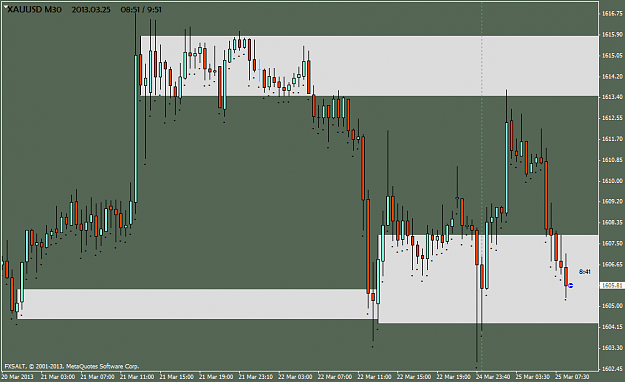
Task: Click the 1605.00 price axis label
Action: click(612, 306)
